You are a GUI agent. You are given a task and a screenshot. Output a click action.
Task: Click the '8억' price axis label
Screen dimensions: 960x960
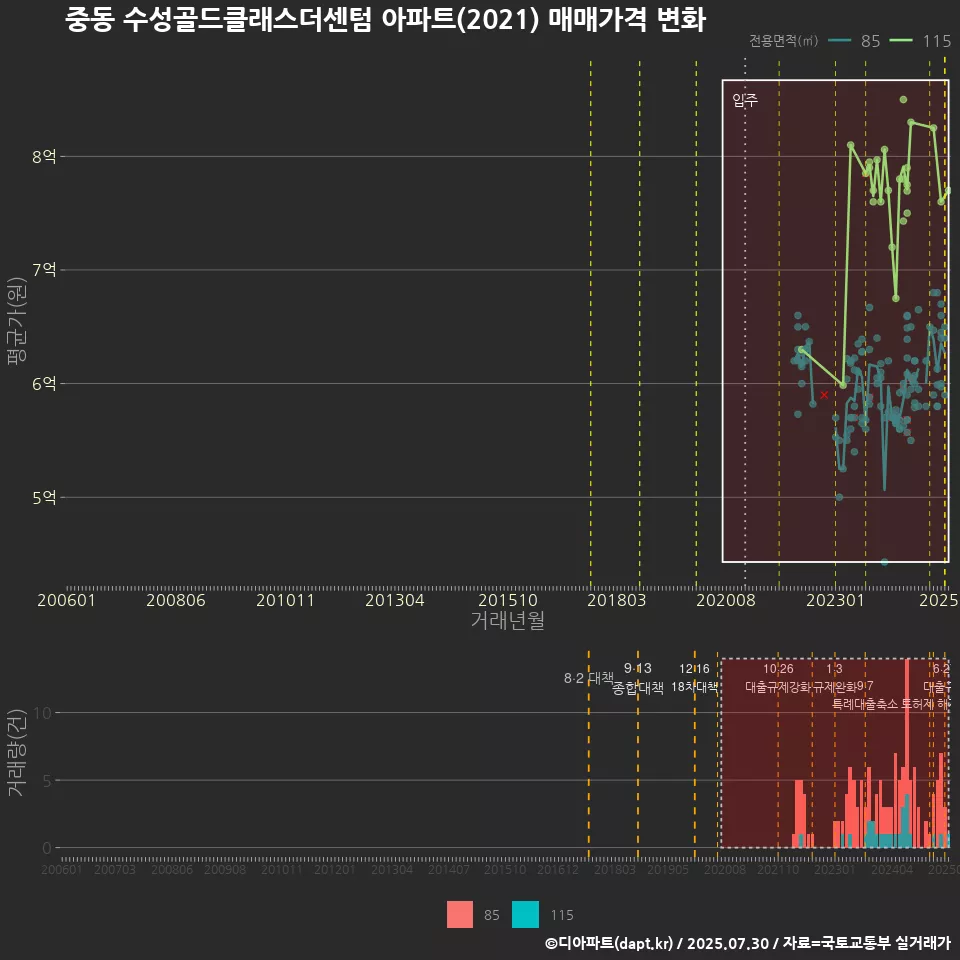click(x=44, y=157)
